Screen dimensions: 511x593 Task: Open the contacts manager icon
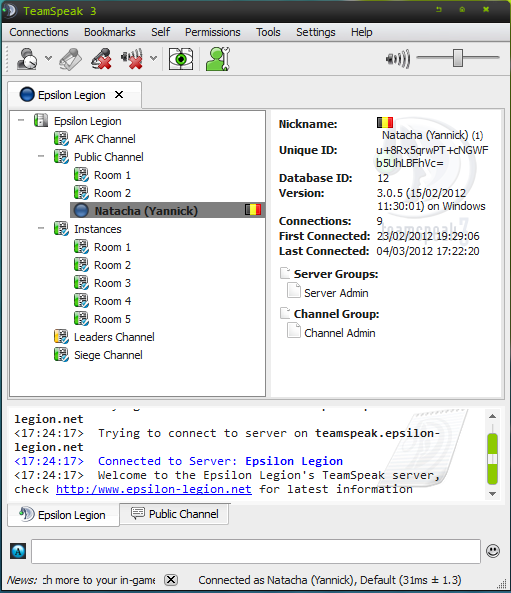[218, 59]
